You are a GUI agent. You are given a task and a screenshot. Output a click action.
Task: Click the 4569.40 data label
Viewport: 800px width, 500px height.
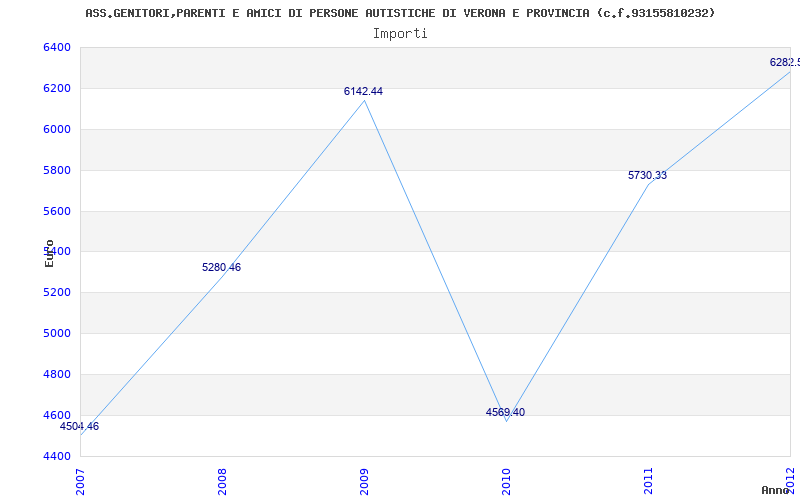[505, 412]
